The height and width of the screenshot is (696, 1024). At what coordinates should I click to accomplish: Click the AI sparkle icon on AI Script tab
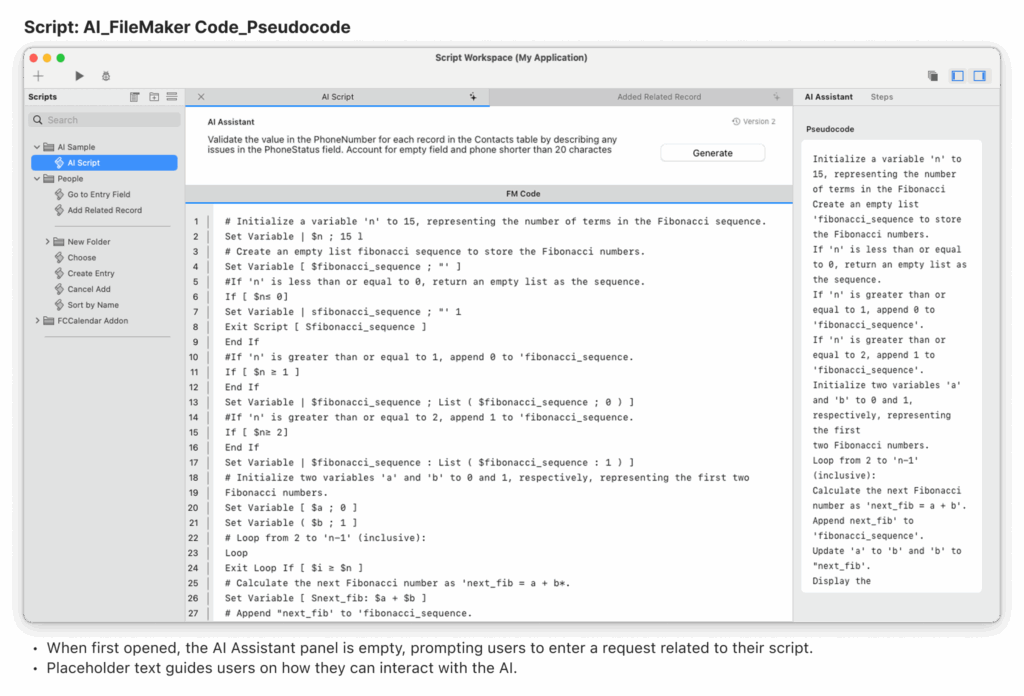click(473, 97)
